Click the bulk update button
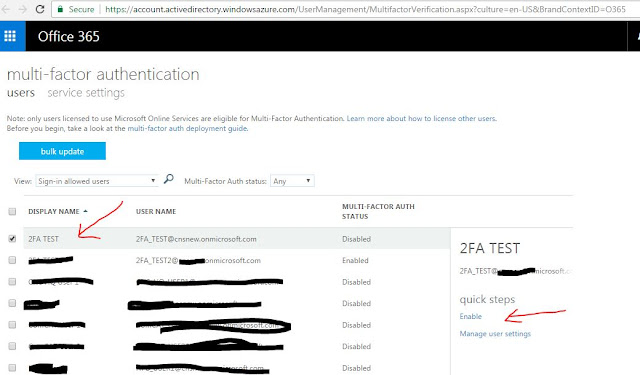 click(62, 151)
